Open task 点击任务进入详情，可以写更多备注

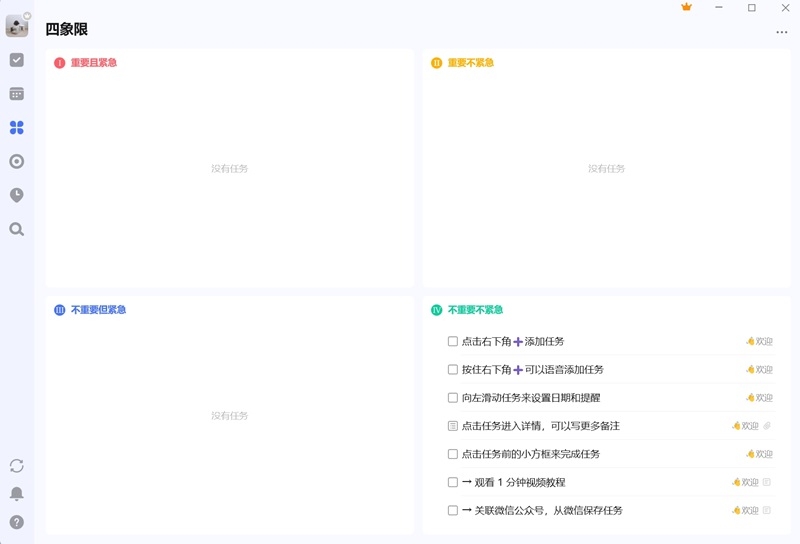(541, 426)
